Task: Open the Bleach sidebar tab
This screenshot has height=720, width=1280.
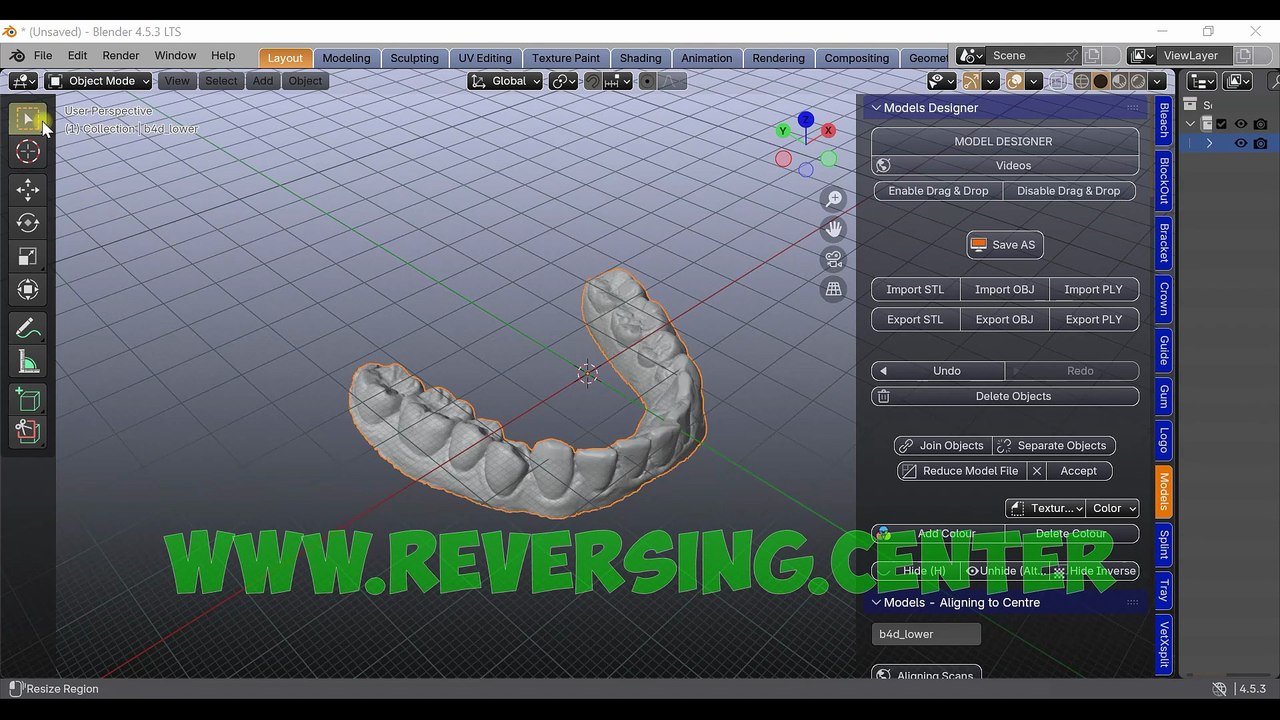Action: [1164, 120]
